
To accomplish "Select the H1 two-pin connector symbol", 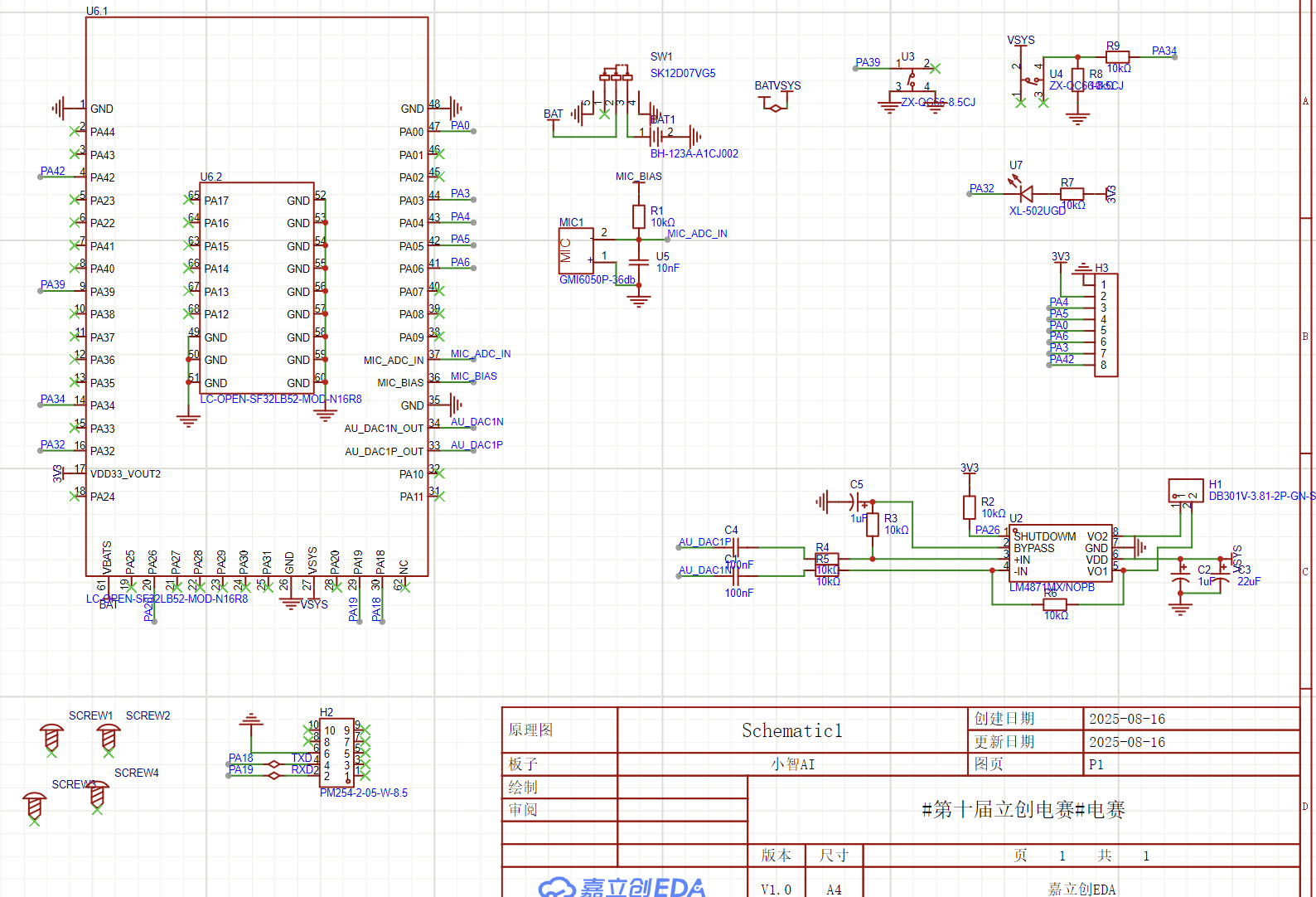I will coord(1185,490).
